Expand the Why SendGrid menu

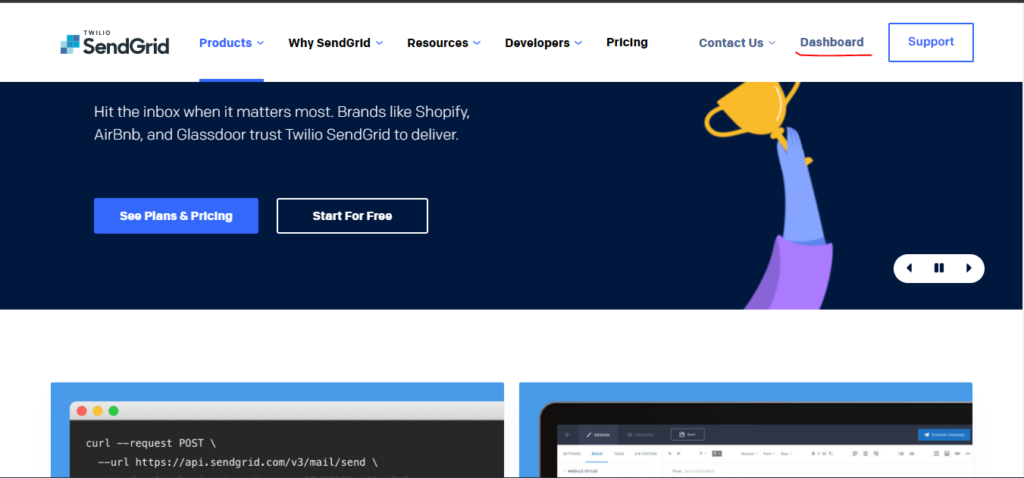point(336,43)
